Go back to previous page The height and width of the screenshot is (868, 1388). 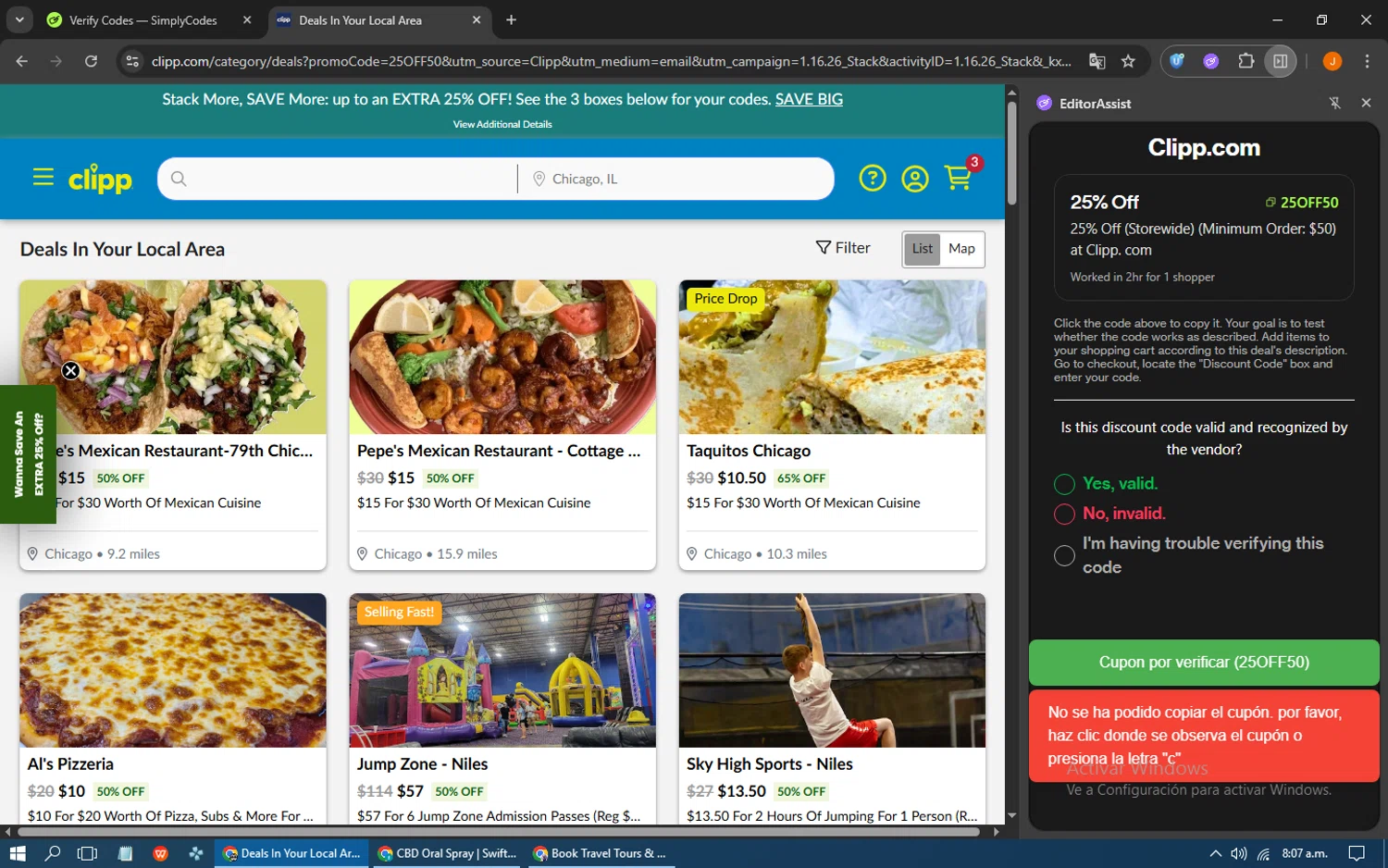[22, 61]
